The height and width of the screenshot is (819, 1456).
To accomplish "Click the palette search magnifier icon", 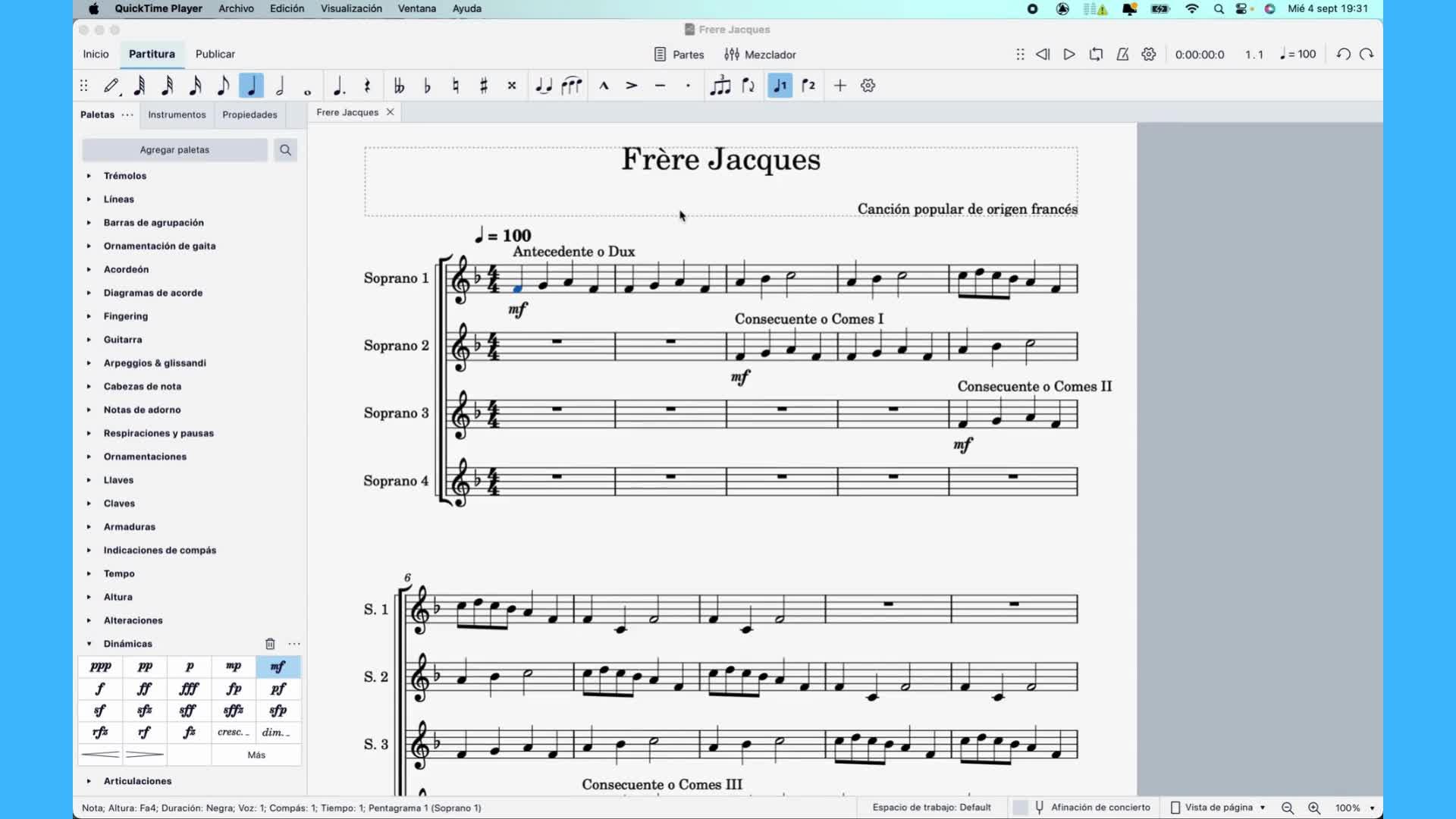I will point(285,150).
